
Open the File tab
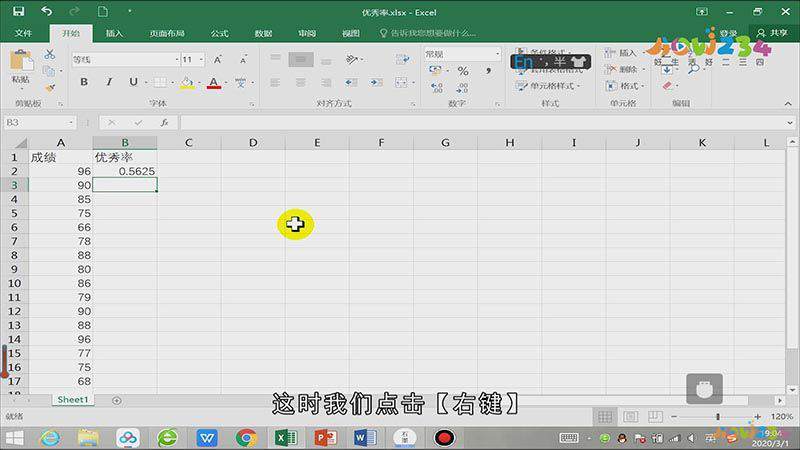(23, 33)
